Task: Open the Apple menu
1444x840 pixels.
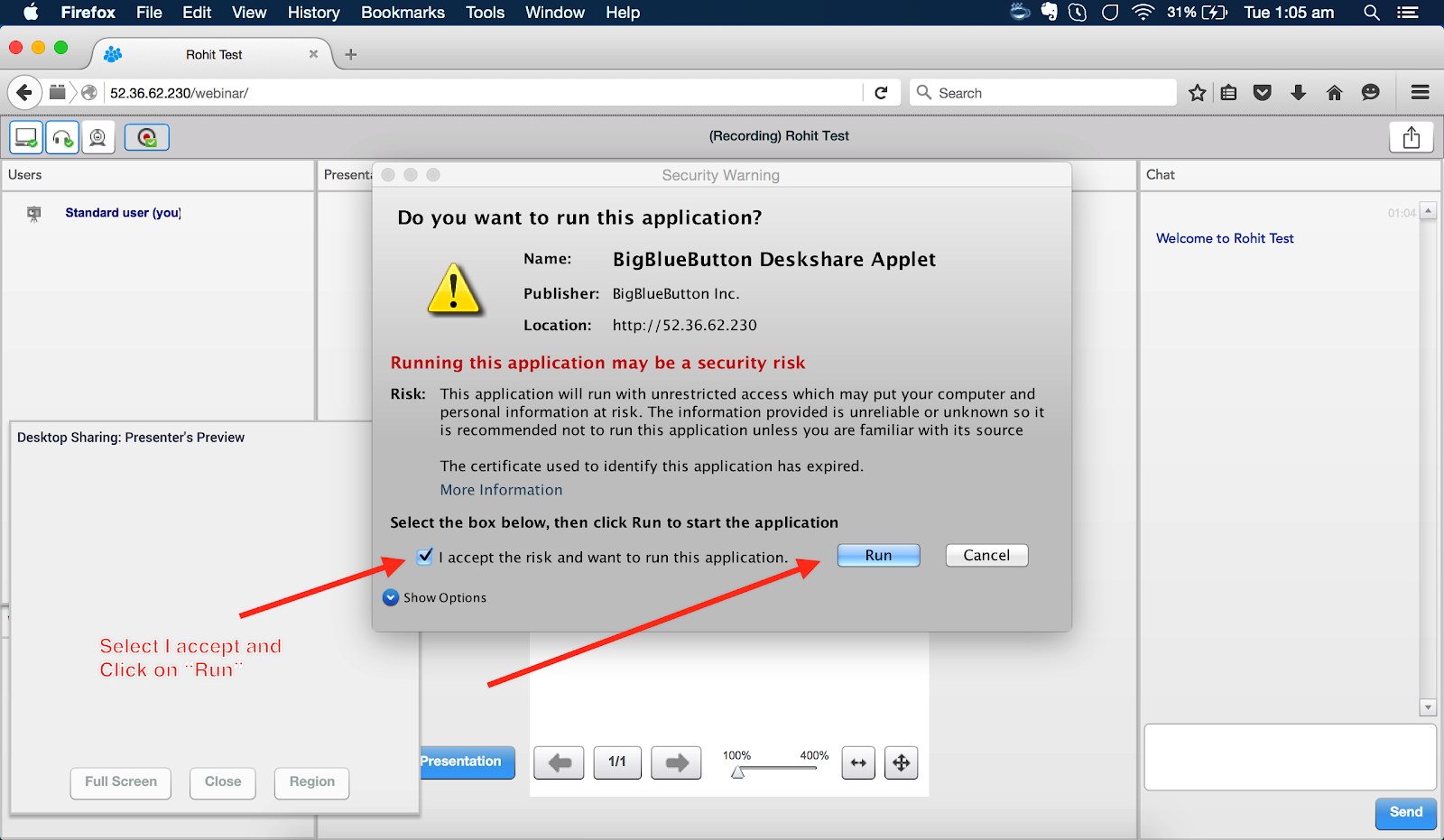Action: (x=31, y=13)
